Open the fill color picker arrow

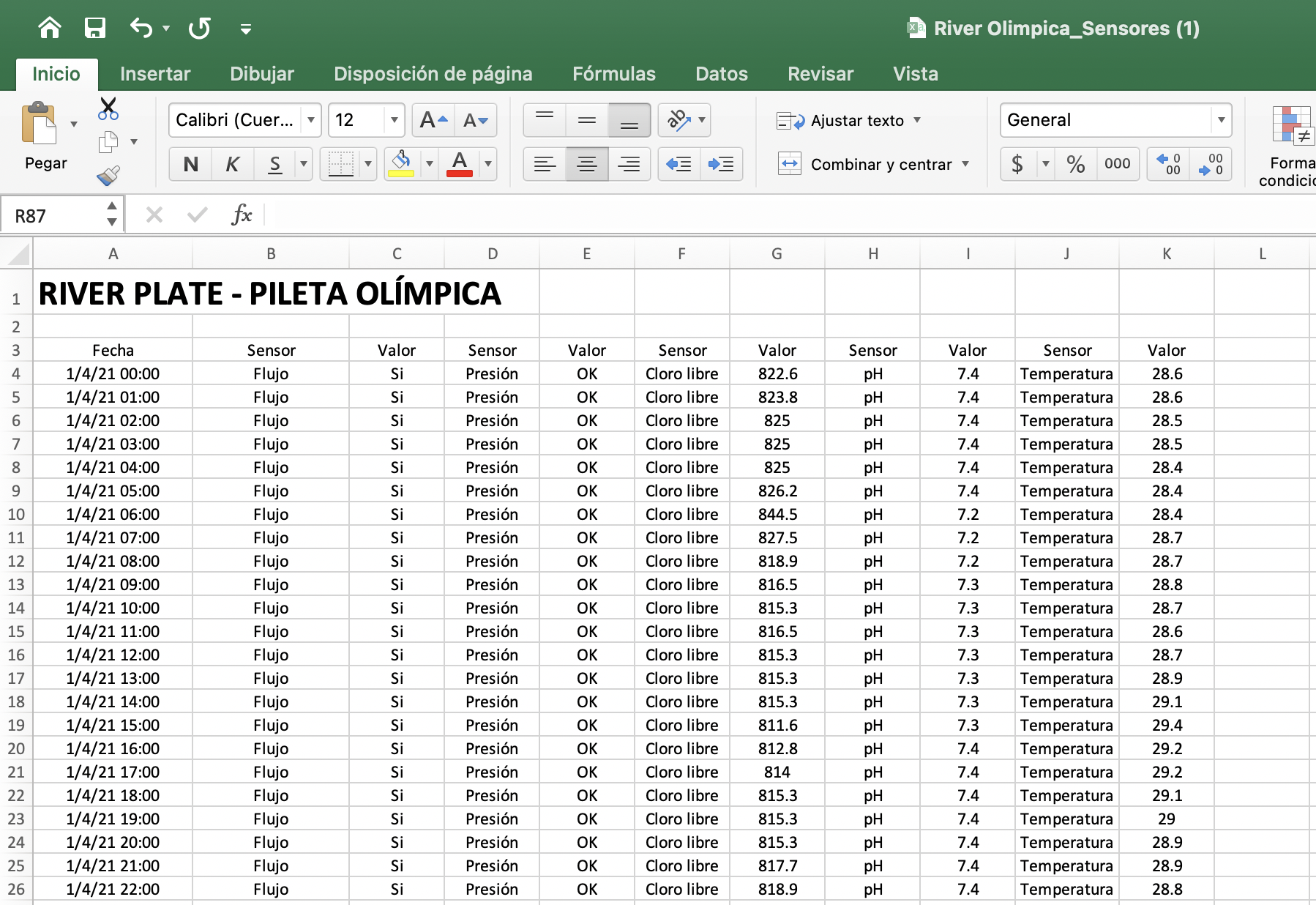[430, 164]
